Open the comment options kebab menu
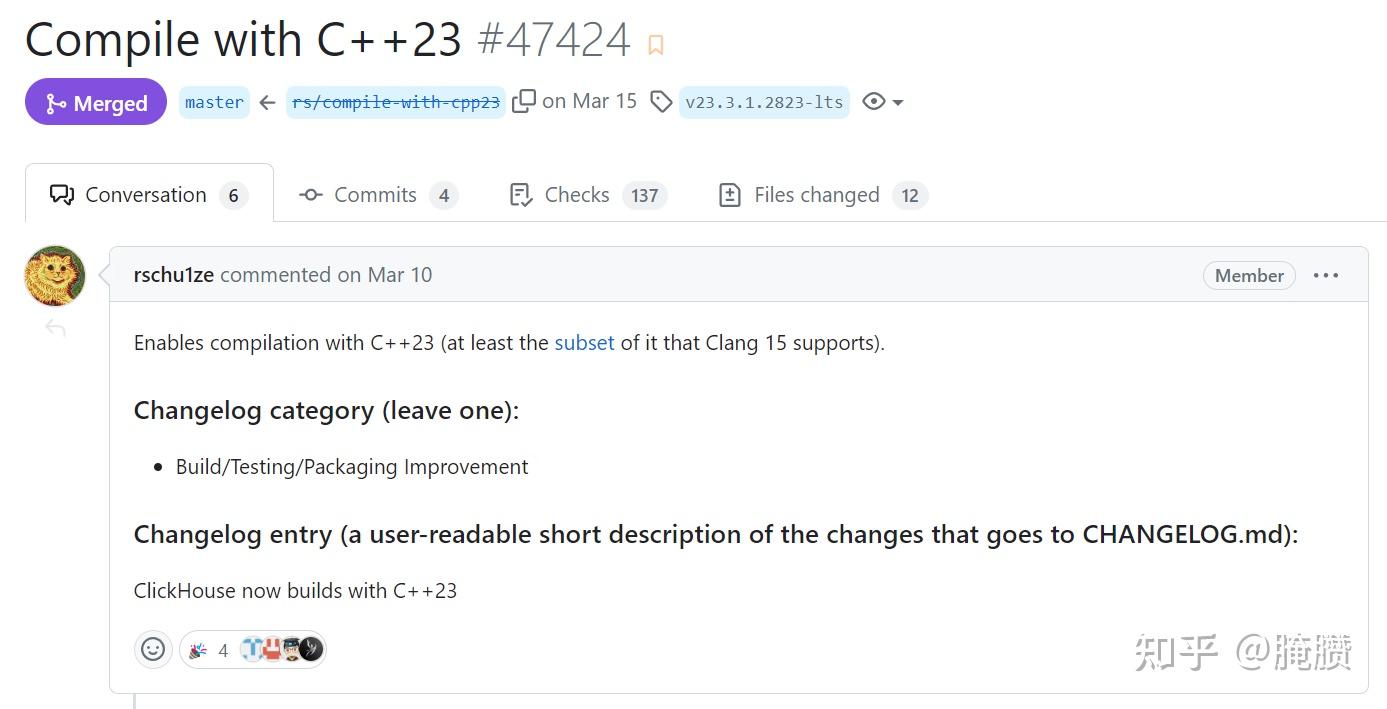The width and height of the screenshot is (1387, 709). pos(1326,275)
